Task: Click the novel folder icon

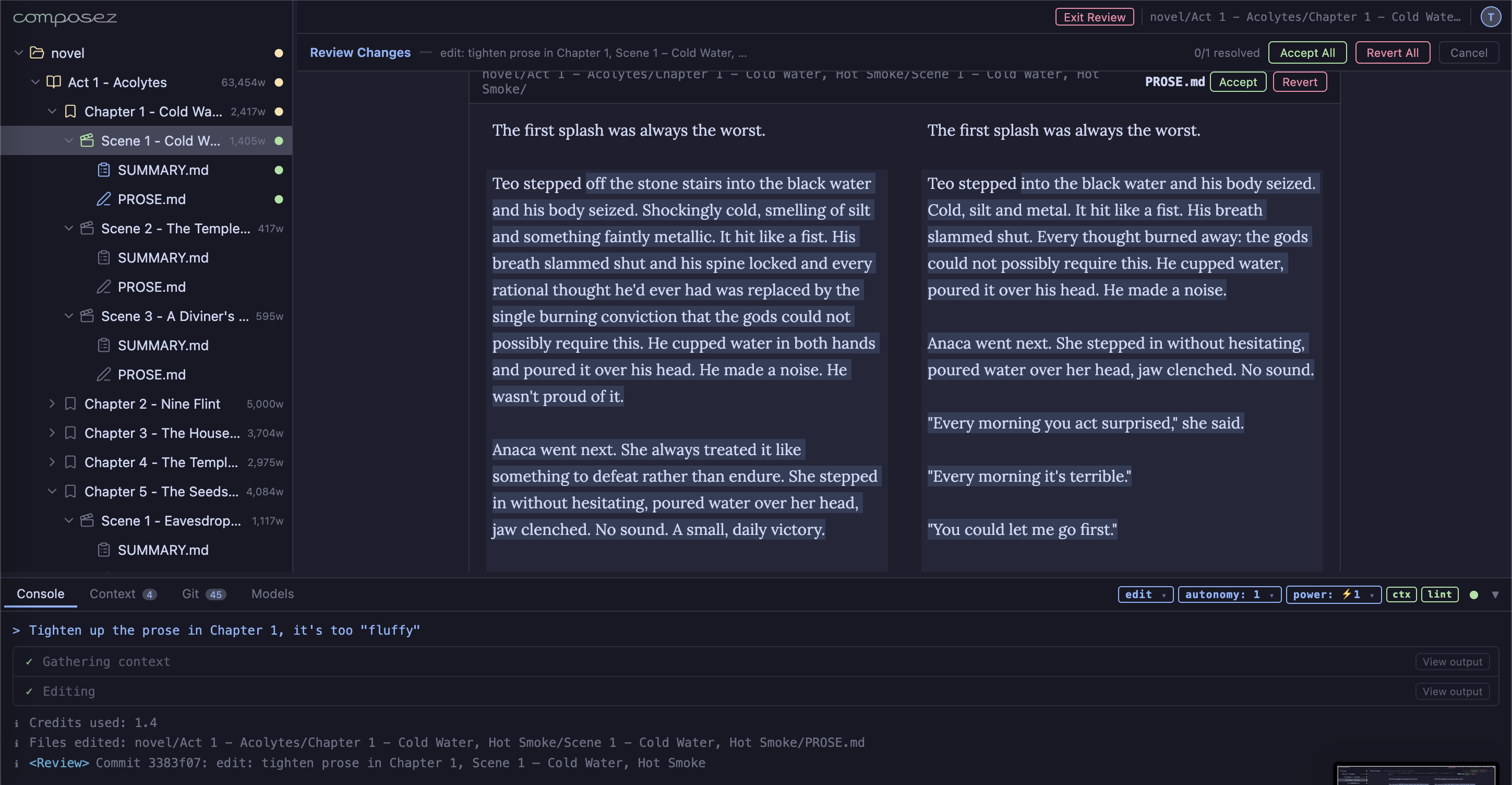Action: (37, 53)
